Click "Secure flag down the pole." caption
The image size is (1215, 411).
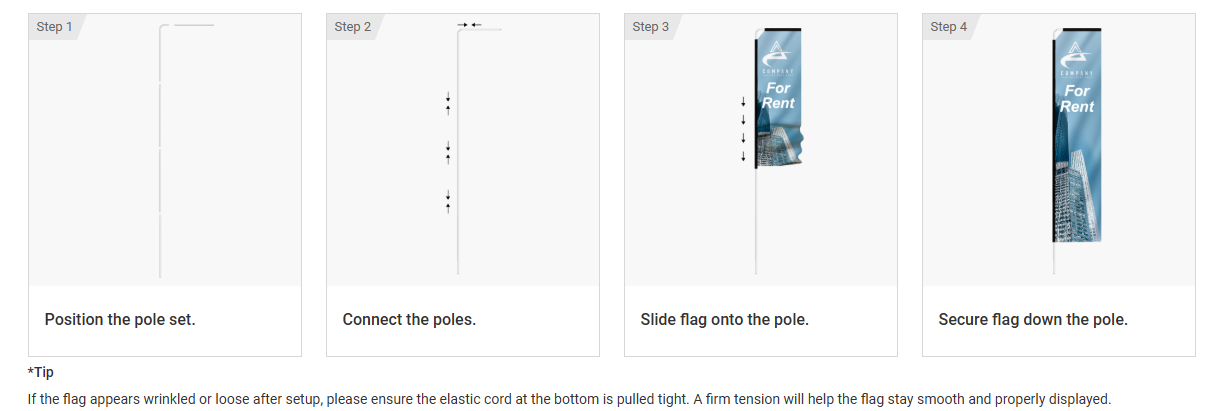click(1032, 320)
